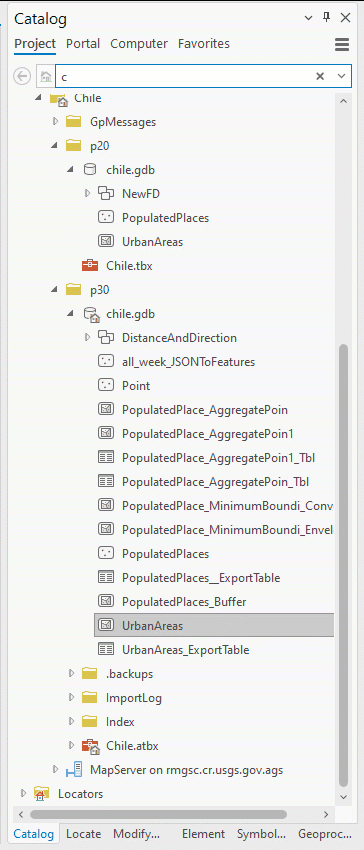Open the Element bottom pane tab
Screen dimensions: 364x850
(203, 834)
